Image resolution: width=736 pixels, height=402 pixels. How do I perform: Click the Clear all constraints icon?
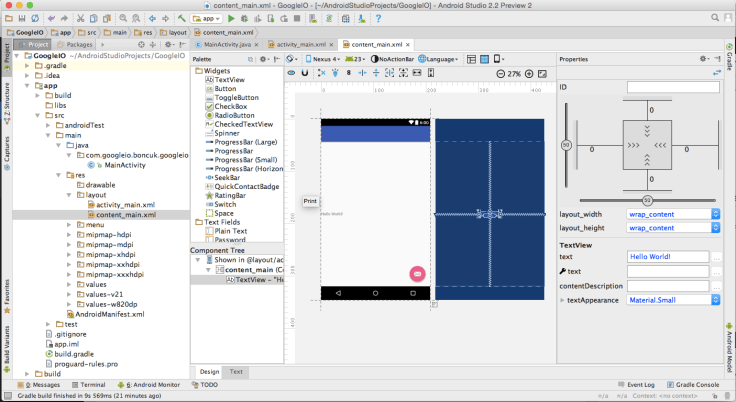coord(322,73)
